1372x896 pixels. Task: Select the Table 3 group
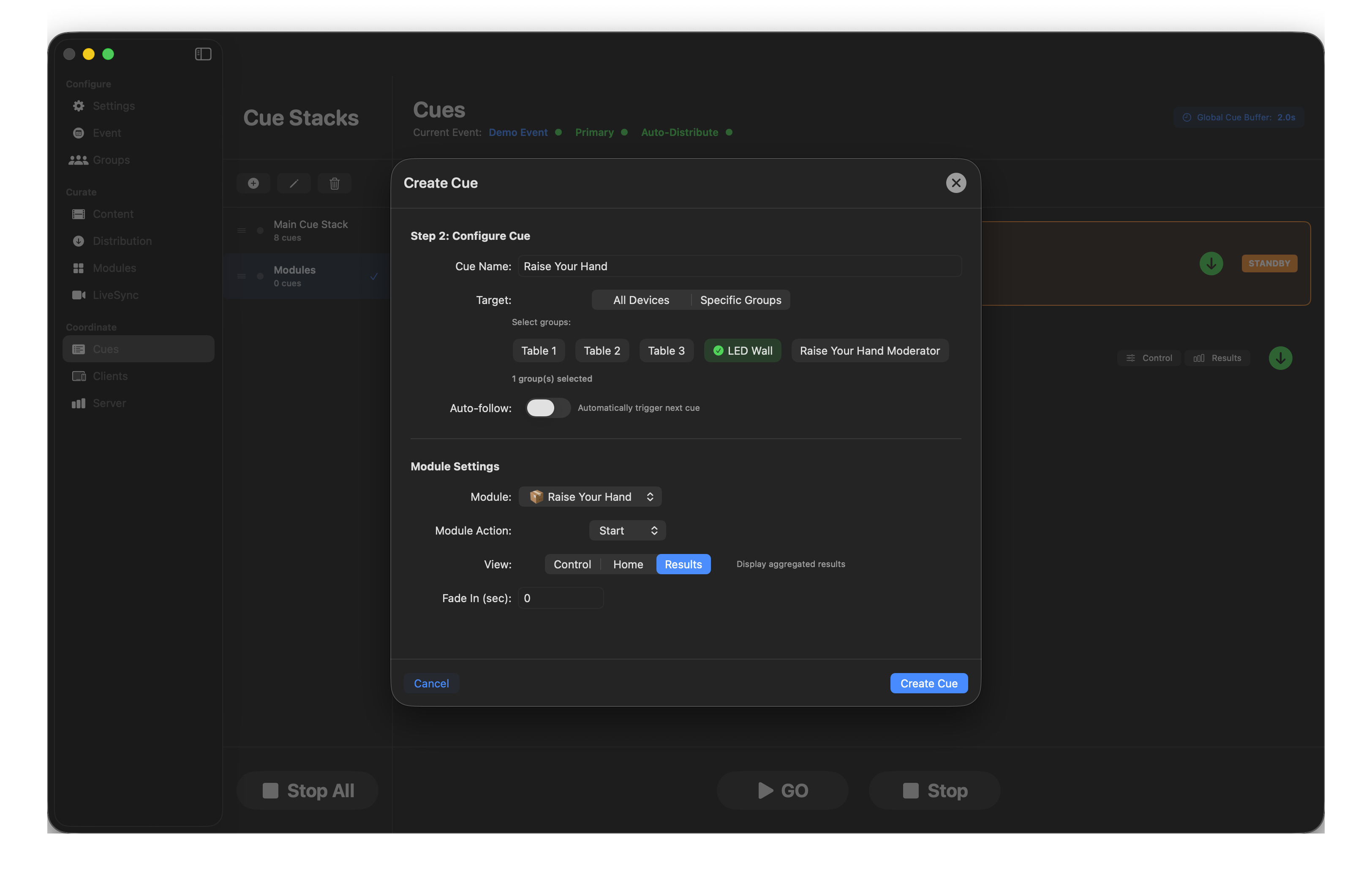(666, 351)
